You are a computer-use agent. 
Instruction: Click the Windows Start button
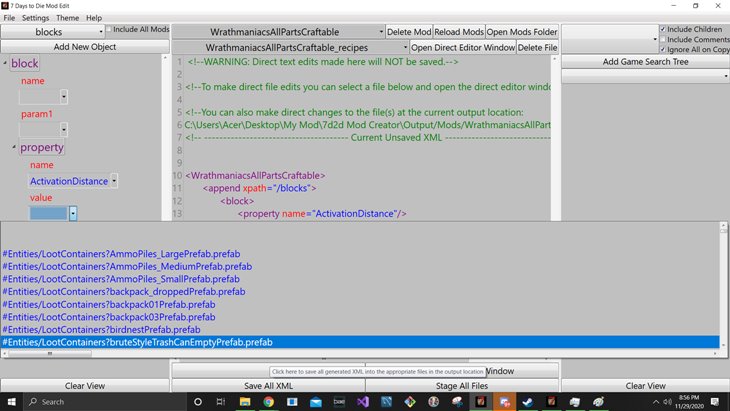[x=12, y=401]
